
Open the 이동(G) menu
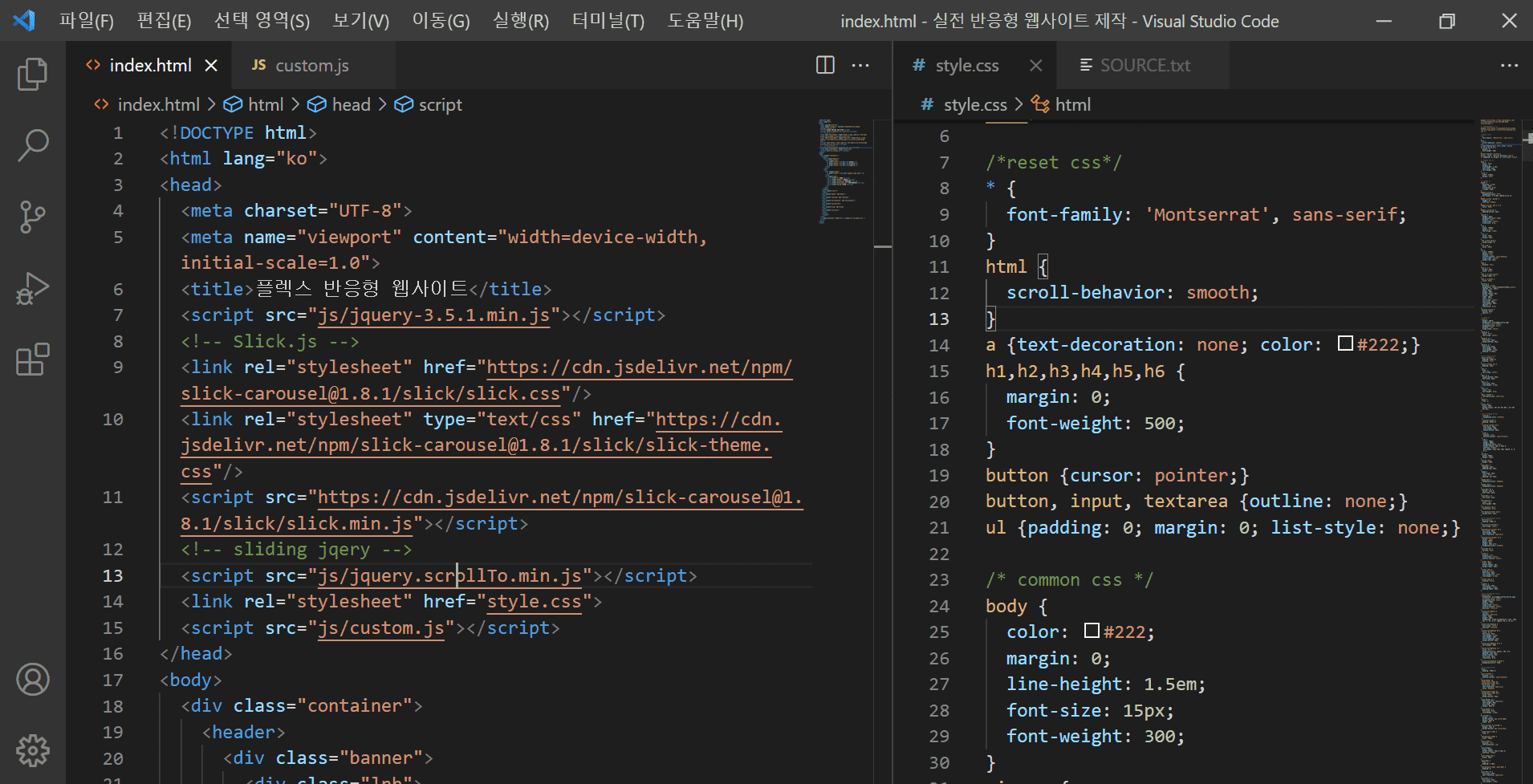(x=441, y=21)
